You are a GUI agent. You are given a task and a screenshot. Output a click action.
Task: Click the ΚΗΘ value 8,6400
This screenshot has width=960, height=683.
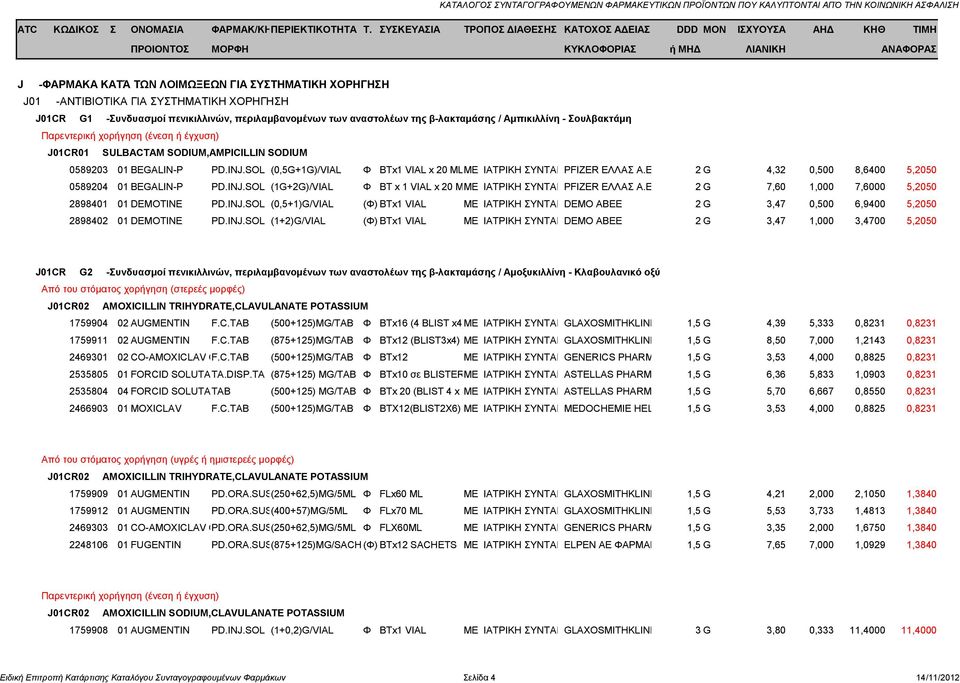coord(870,170)
